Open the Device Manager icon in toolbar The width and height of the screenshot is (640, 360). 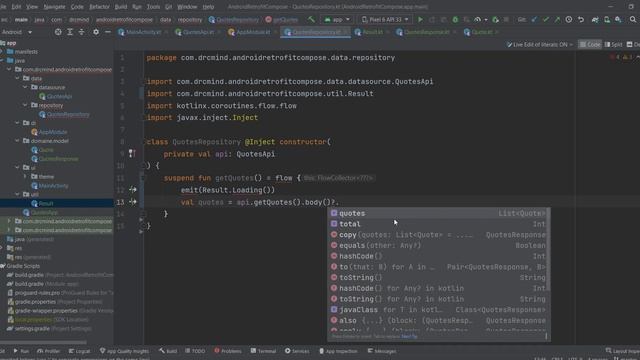607,20
